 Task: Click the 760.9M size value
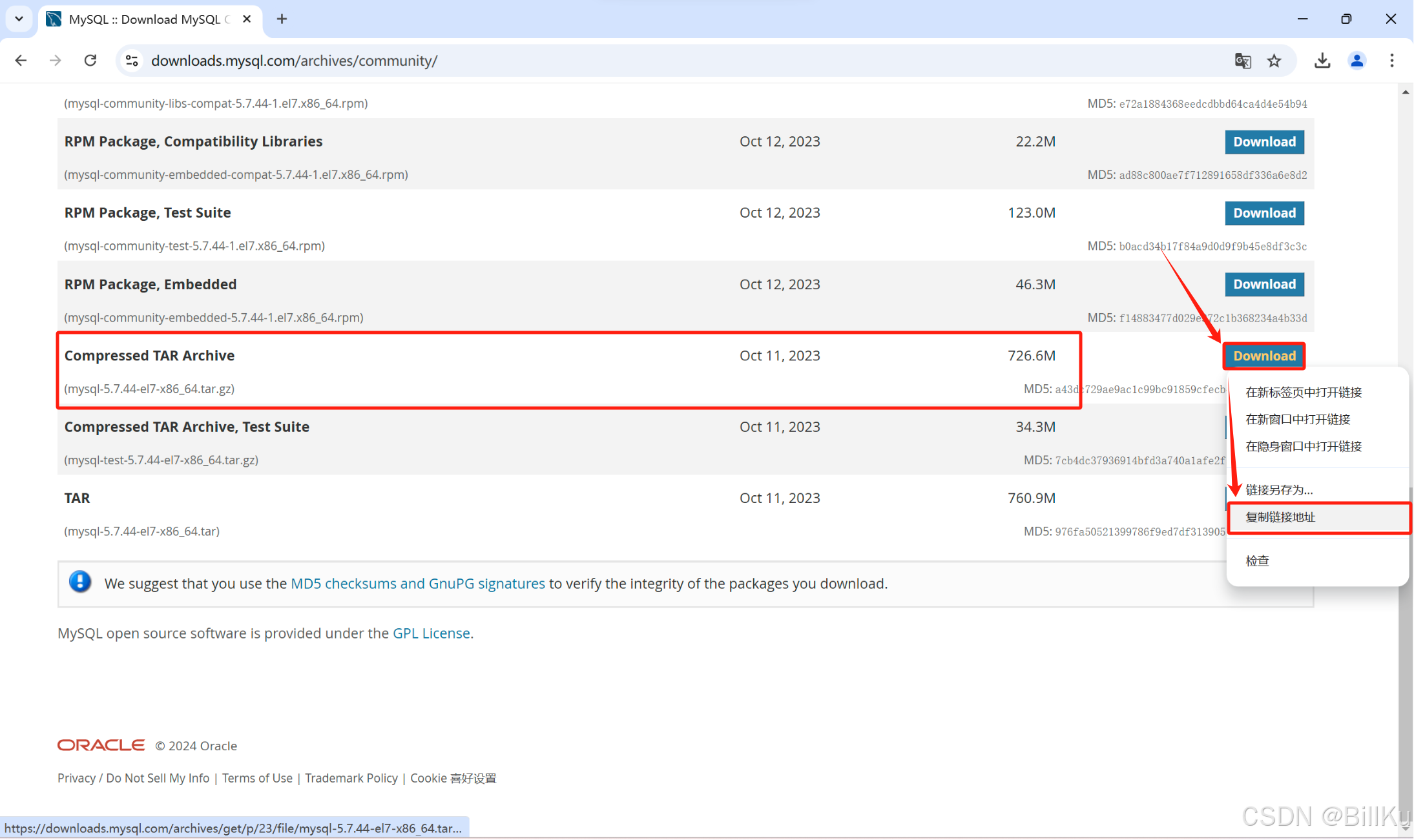point(1031,498)
